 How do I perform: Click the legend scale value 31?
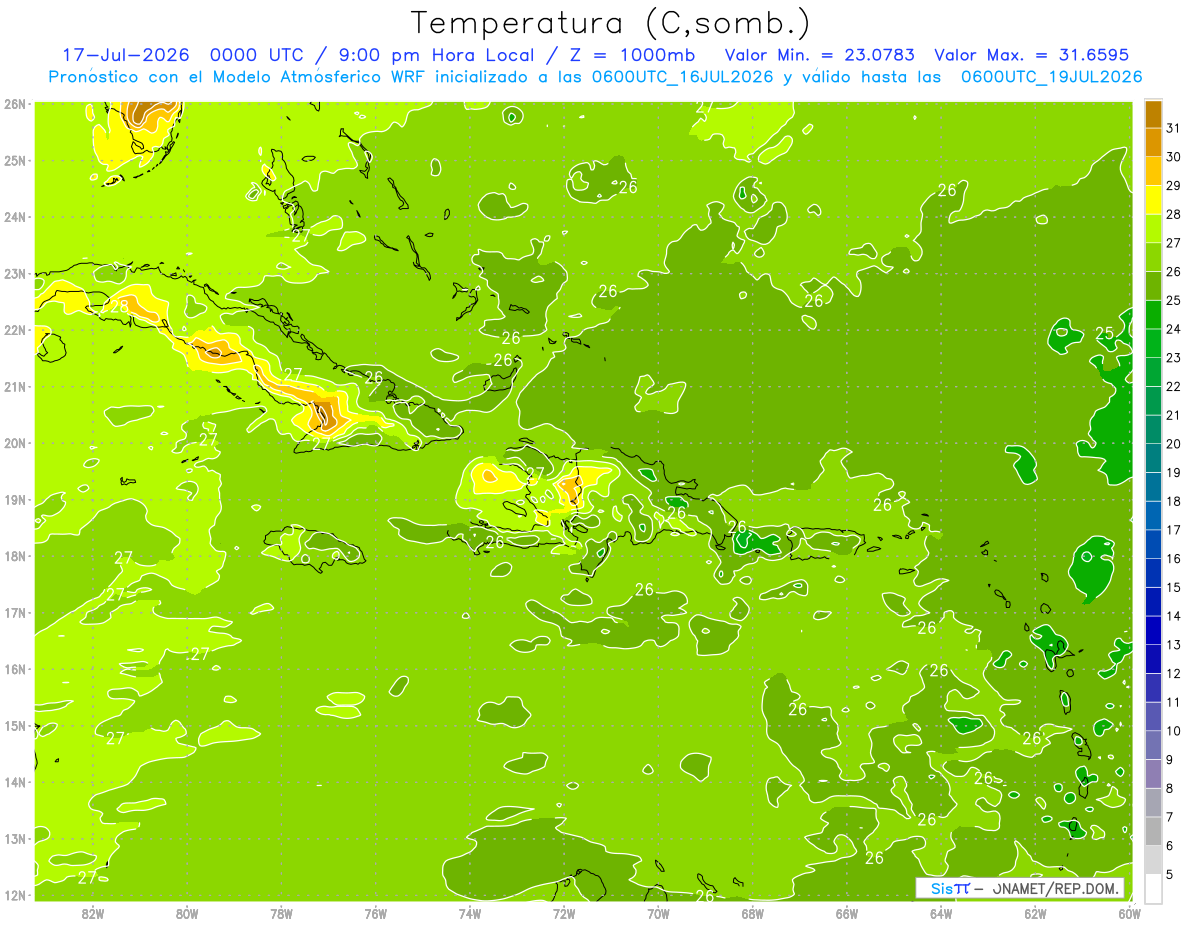point(1173,128)
